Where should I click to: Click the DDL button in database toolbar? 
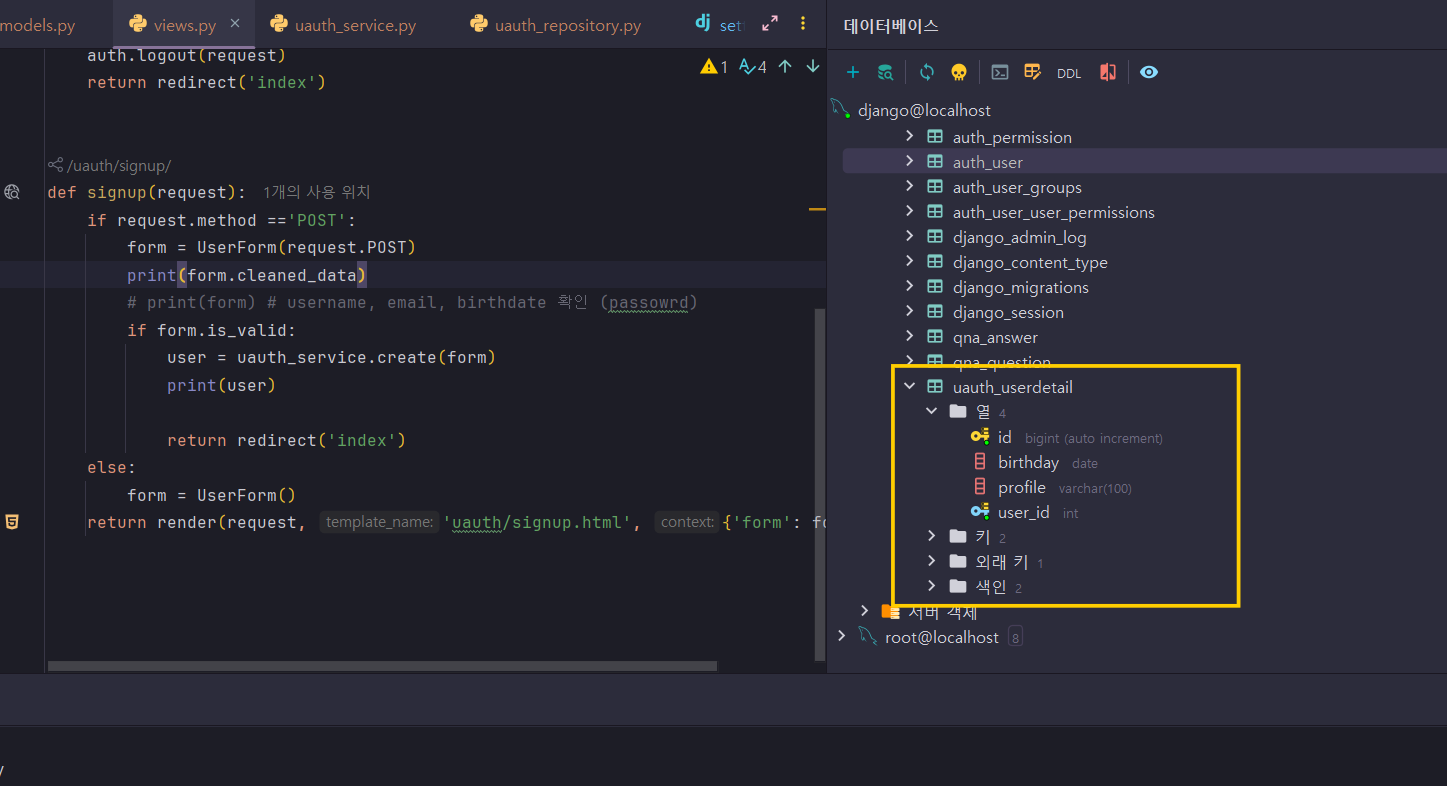pos(1069,73)
